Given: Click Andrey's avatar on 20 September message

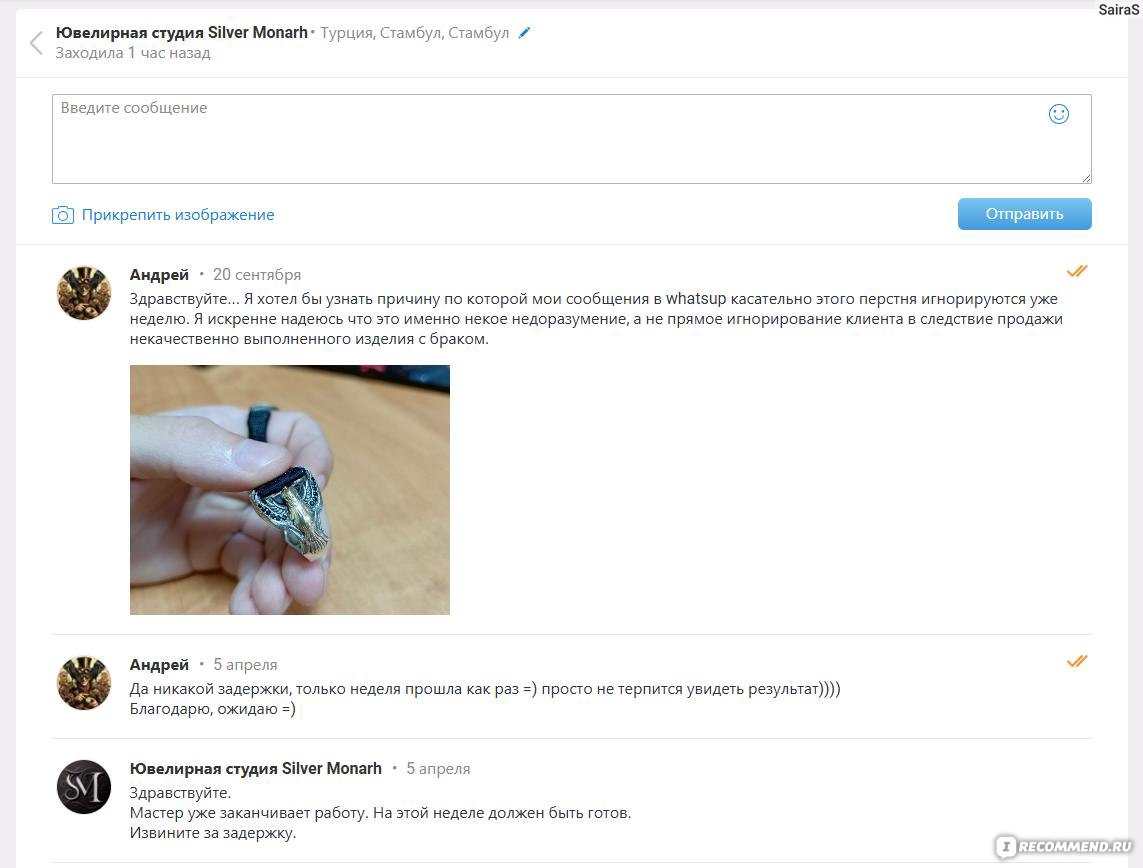Looking at the screenshot, I should tap(84, 293).
